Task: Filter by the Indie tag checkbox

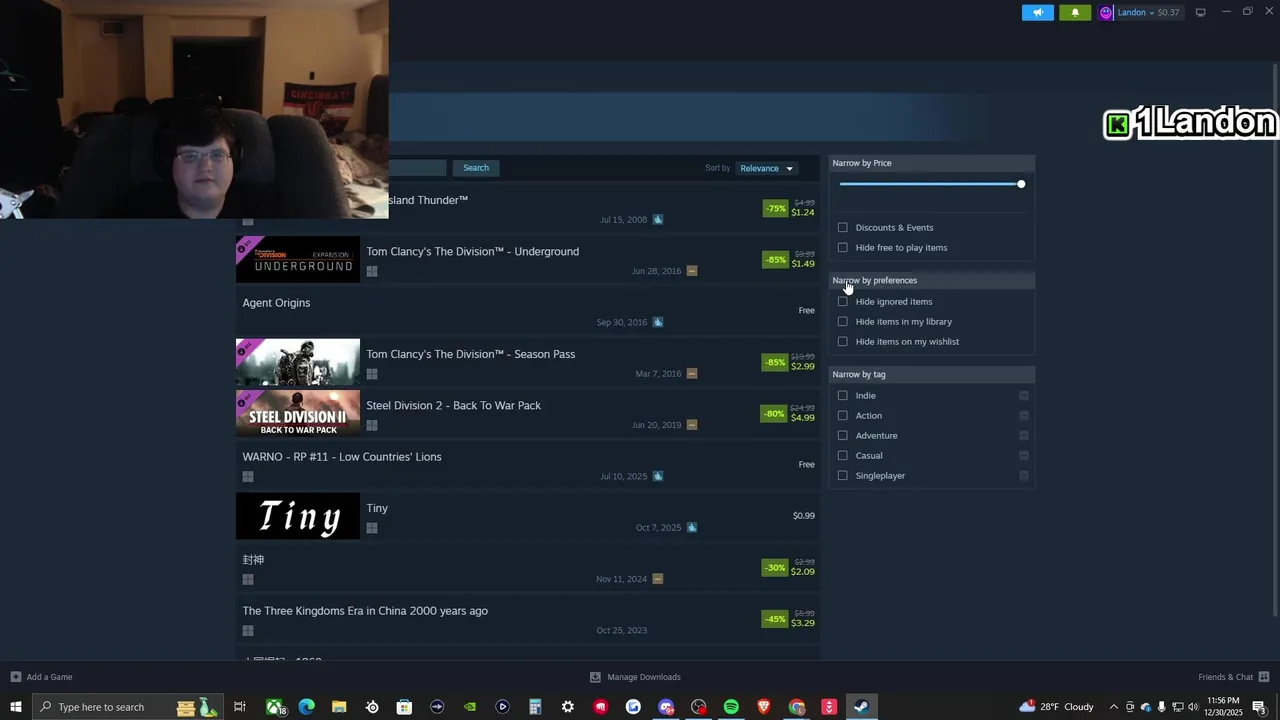Action: point(842,395)
